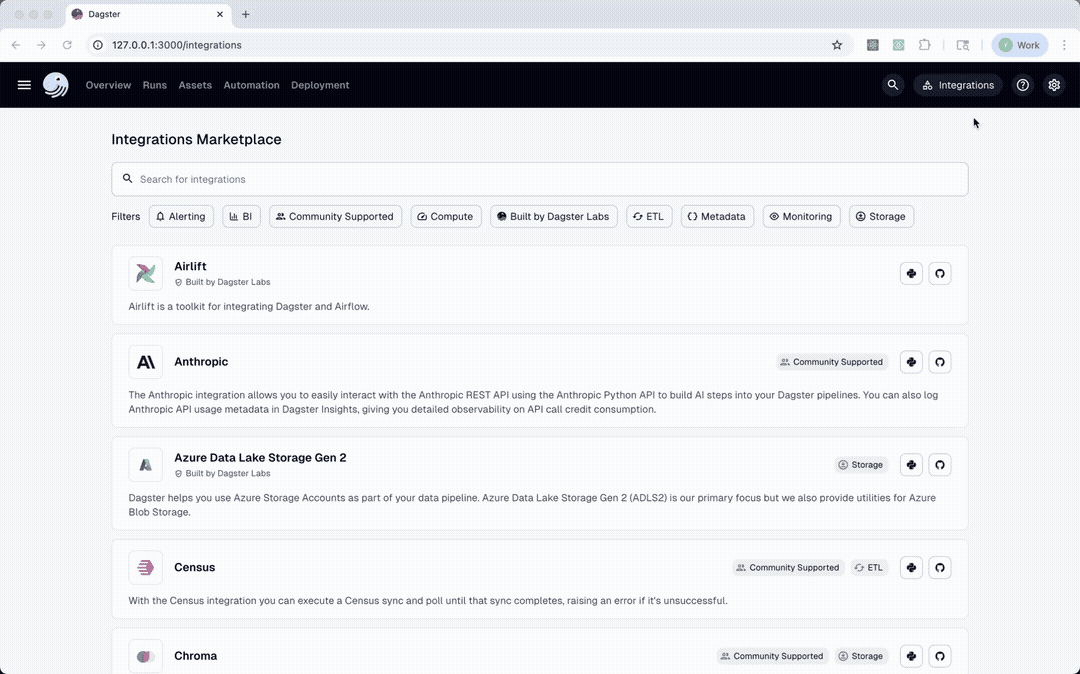Click the Azure Data Lake logo thumbnail
The image size is (1080, 674).
(x=145, y=465)
